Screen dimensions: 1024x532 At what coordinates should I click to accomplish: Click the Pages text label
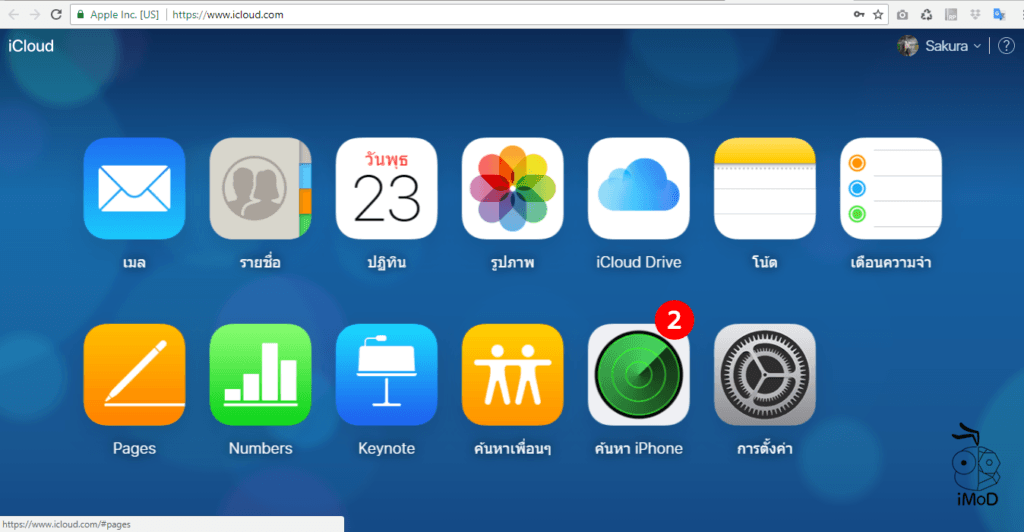click(134, 448)
